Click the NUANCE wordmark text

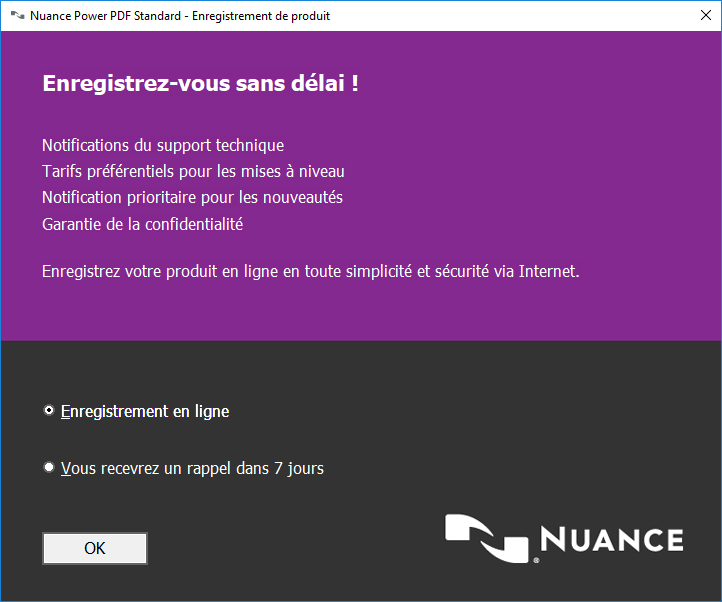tap(611, 540)
